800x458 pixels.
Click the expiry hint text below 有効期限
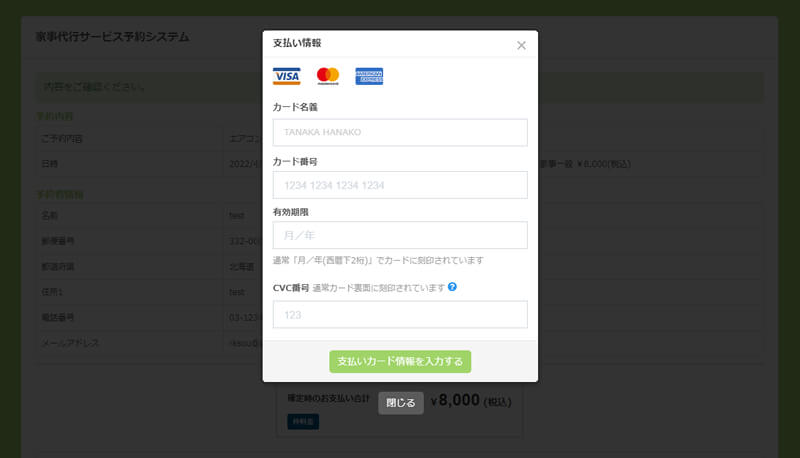tap(378, 260)
